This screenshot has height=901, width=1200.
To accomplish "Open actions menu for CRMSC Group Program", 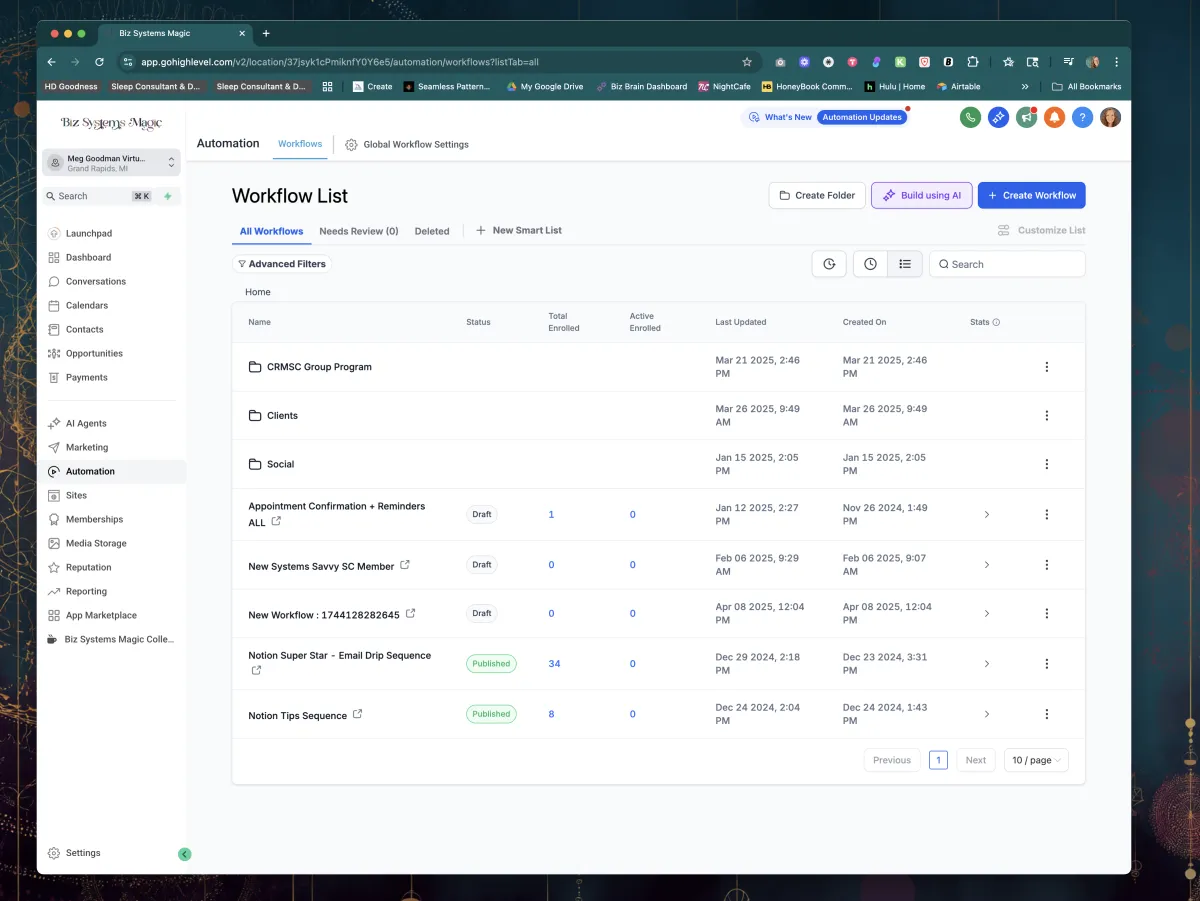I will coord(1047,367).
